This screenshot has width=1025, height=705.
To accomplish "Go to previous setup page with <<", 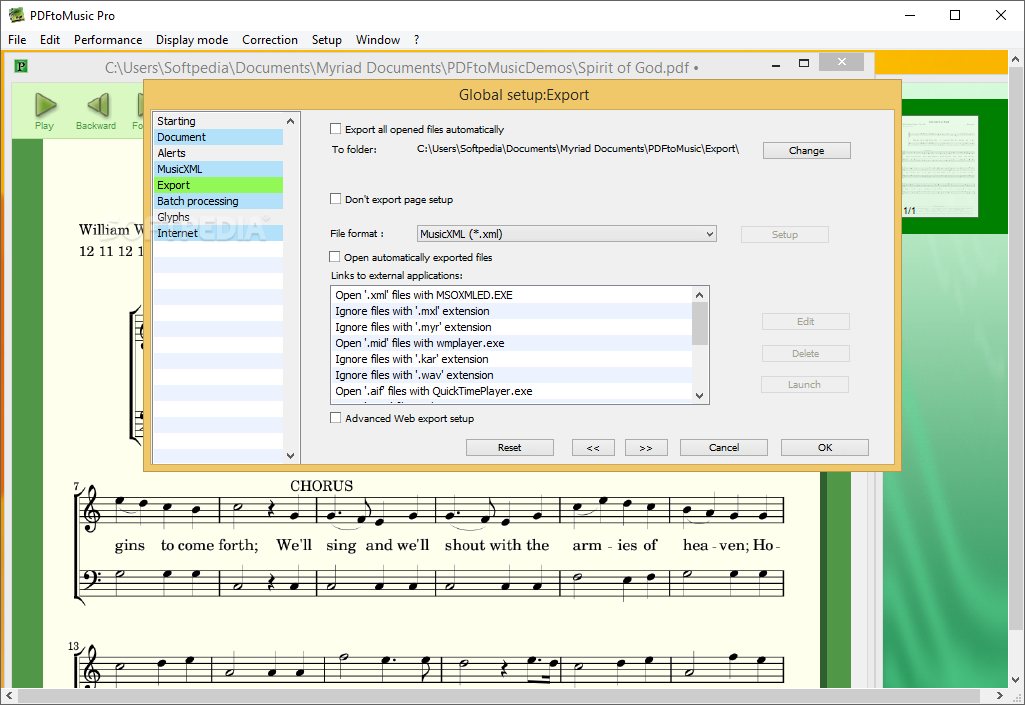I will pos(593,447).
